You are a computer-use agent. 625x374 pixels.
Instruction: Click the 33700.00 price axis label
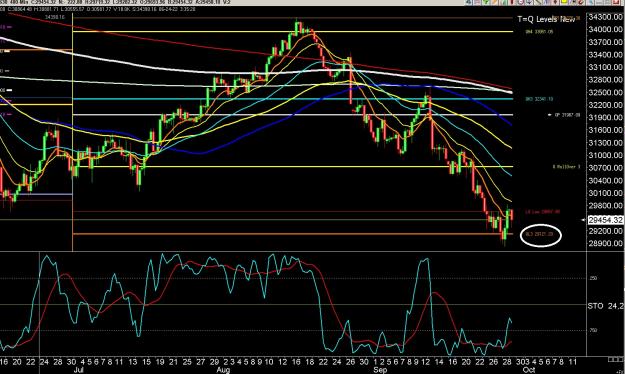(x=605, y=42)
